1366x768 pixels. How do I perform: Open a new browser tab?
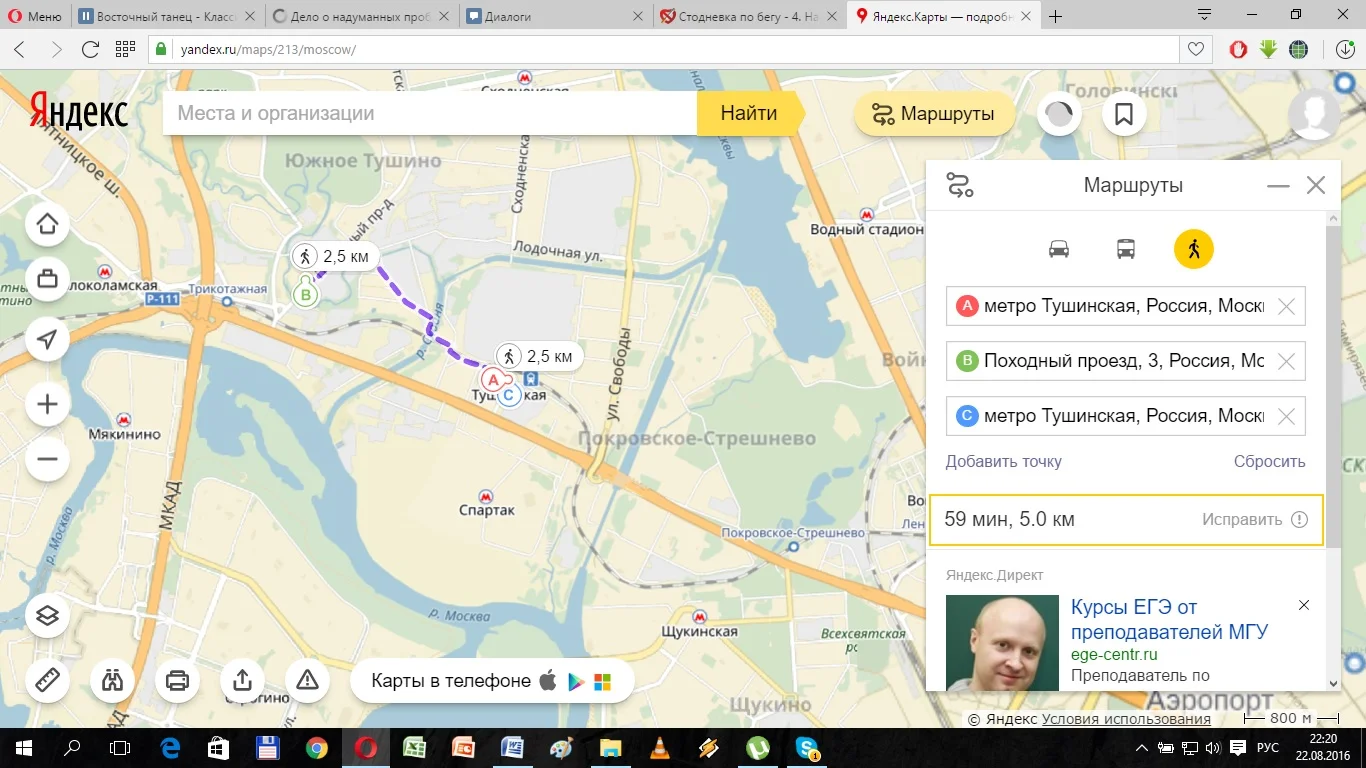pos(1056,16)
